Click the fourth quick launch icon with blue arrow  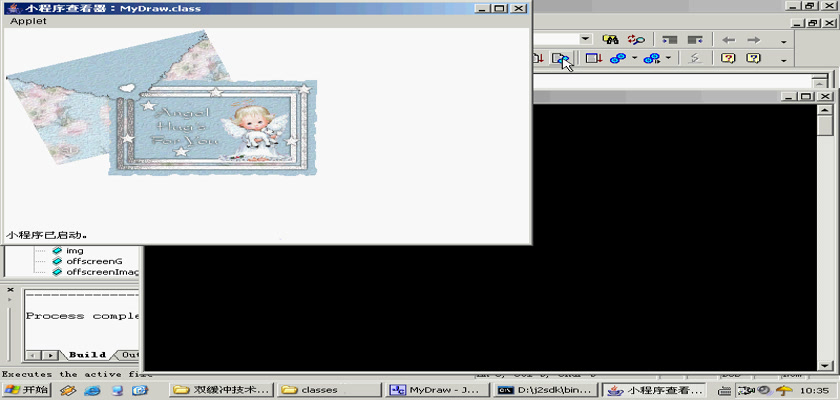click(140, 390)
